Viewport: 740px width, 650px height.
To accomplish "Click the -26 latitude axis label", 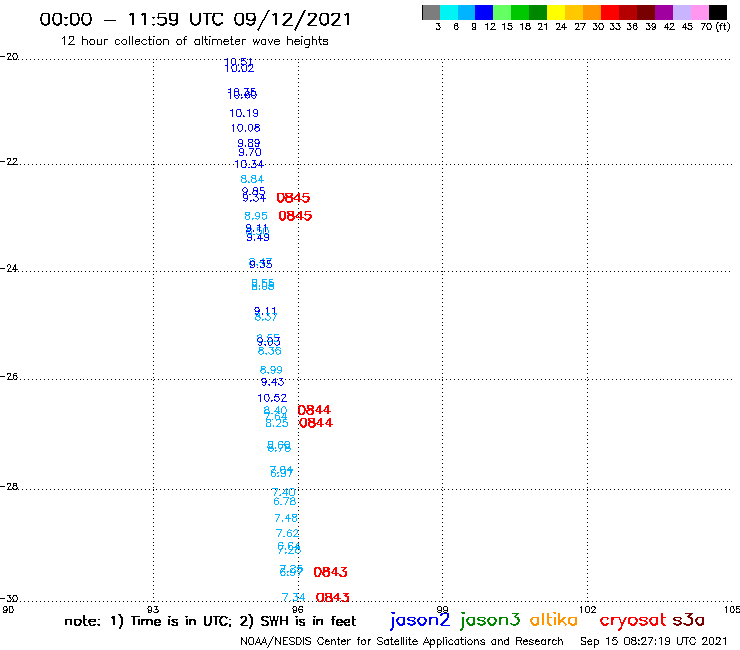I will click(9, 376).
